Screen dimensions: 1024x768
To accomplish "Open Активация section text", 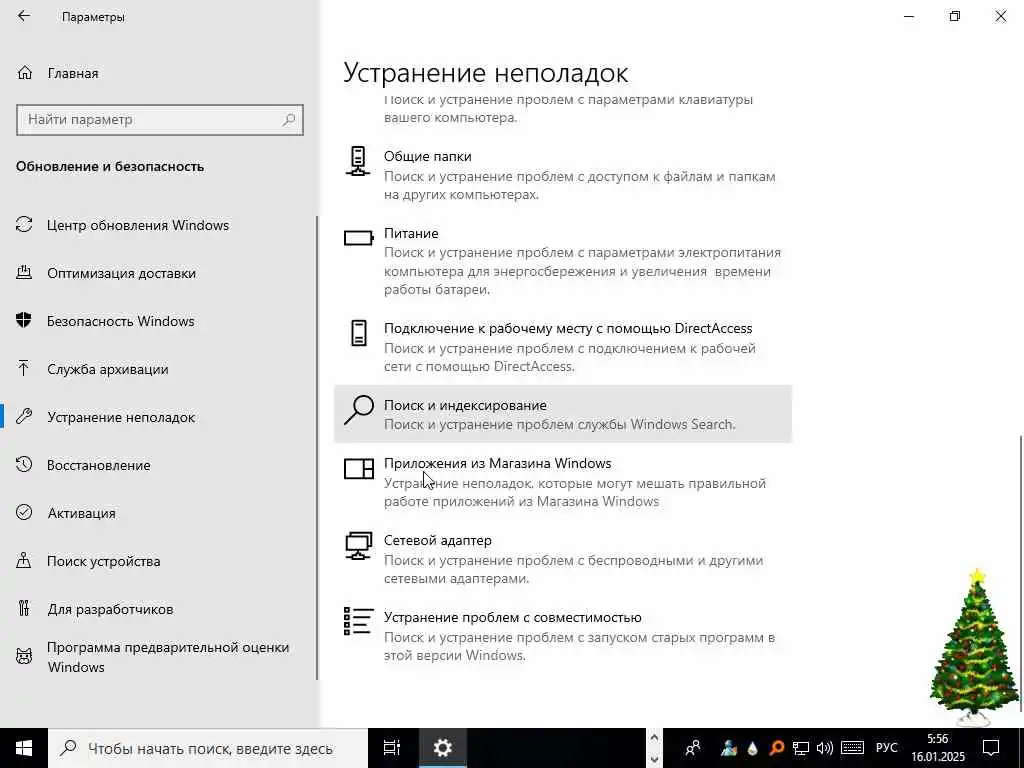I will (82, 513).
